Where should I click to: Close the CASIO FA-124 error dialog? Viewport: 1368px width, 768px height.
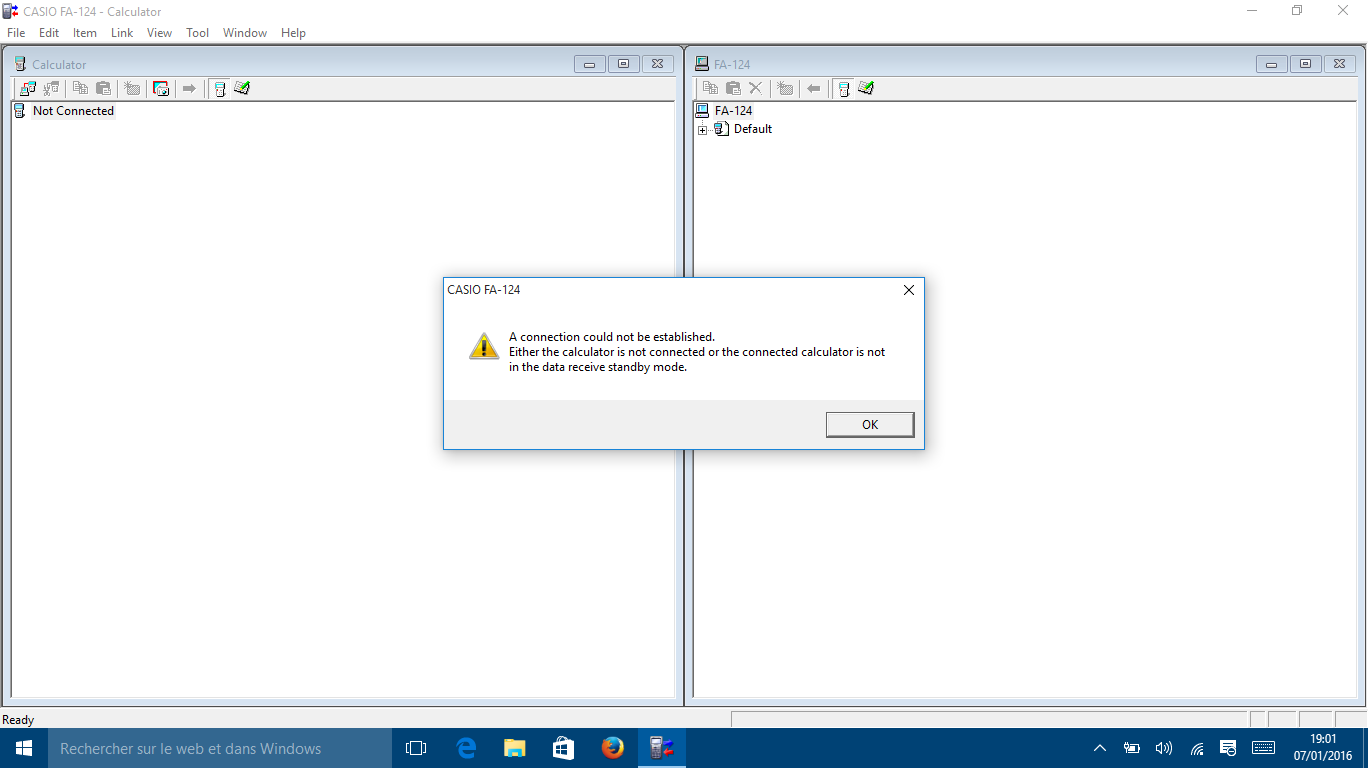click(908, 290)
